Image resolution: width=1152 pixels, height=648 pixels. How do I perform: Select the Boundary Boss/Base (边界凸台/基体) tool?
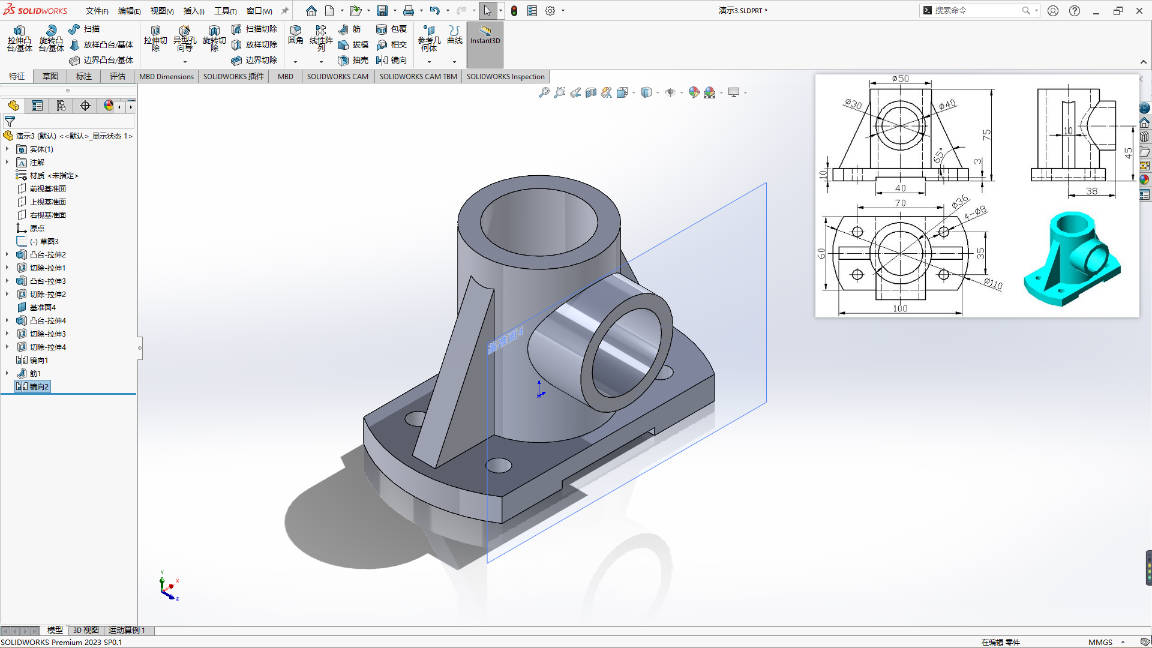(101, 60)
